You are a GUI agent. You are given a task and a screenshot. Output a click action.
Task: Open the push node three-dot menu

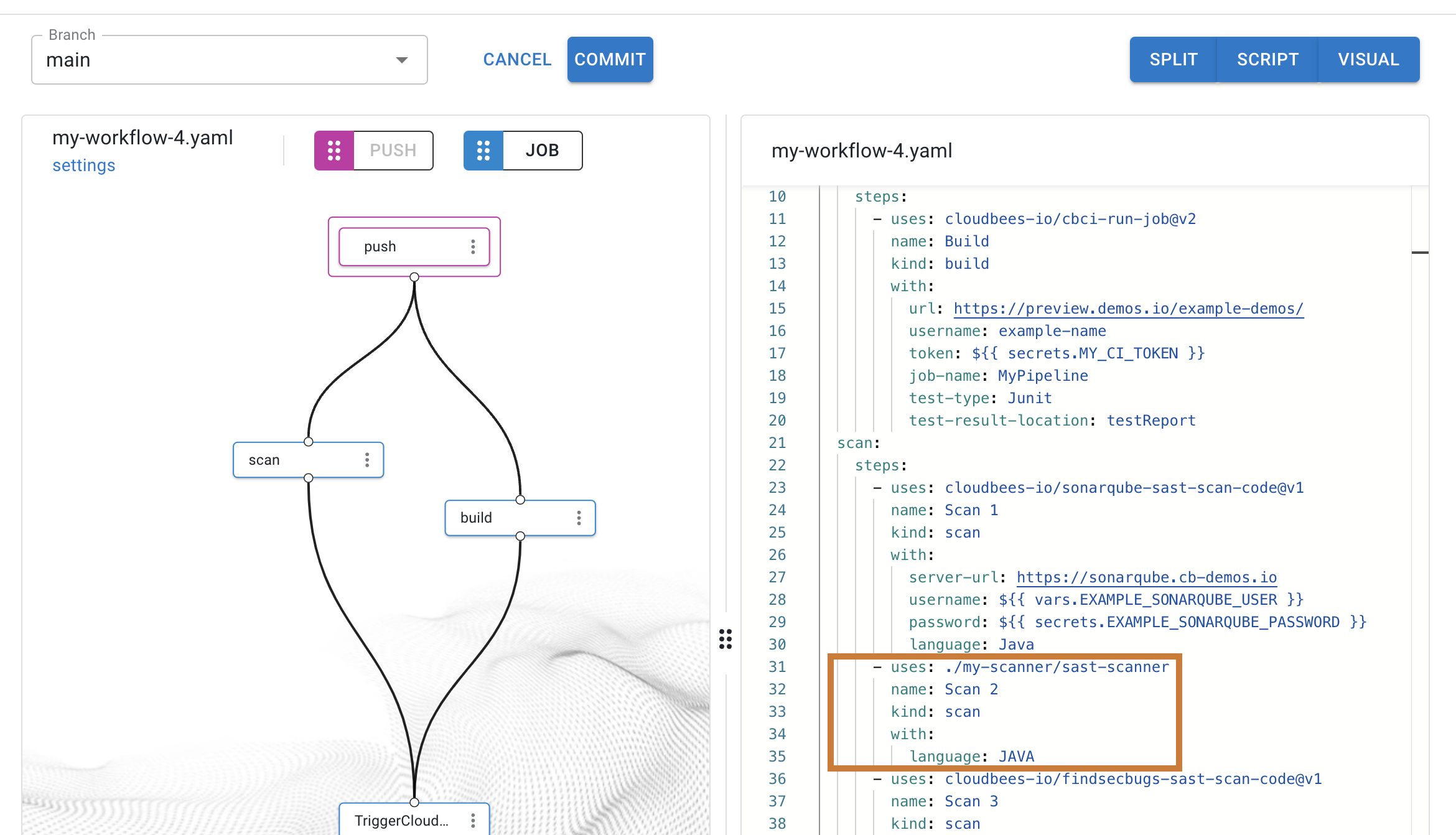473,247
